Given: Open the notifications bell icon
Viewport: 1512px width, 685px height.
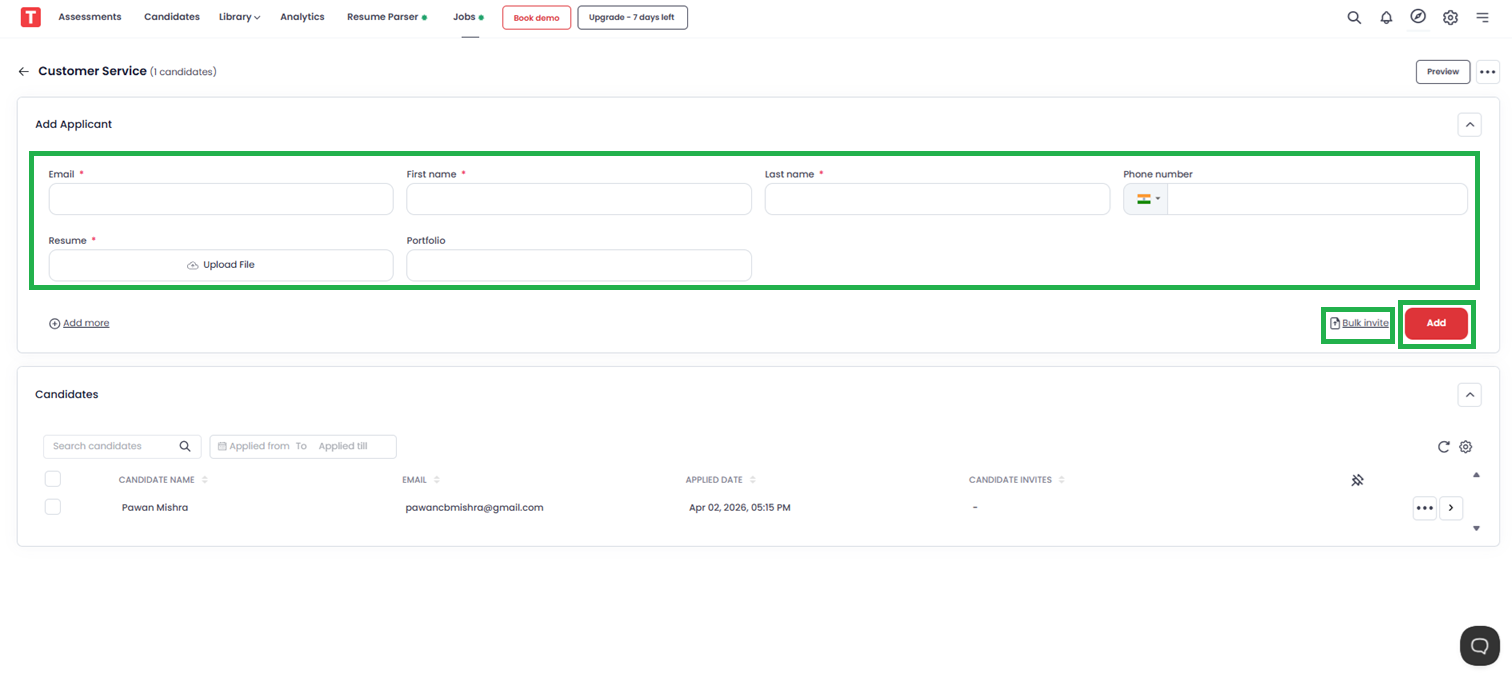Looking at the screenshot, I should pyautogui.click(x=1386, y=17).
